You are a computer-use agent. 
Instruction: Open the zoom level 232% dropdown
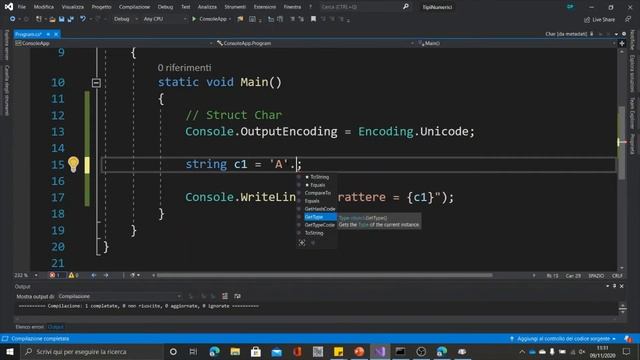26,276
